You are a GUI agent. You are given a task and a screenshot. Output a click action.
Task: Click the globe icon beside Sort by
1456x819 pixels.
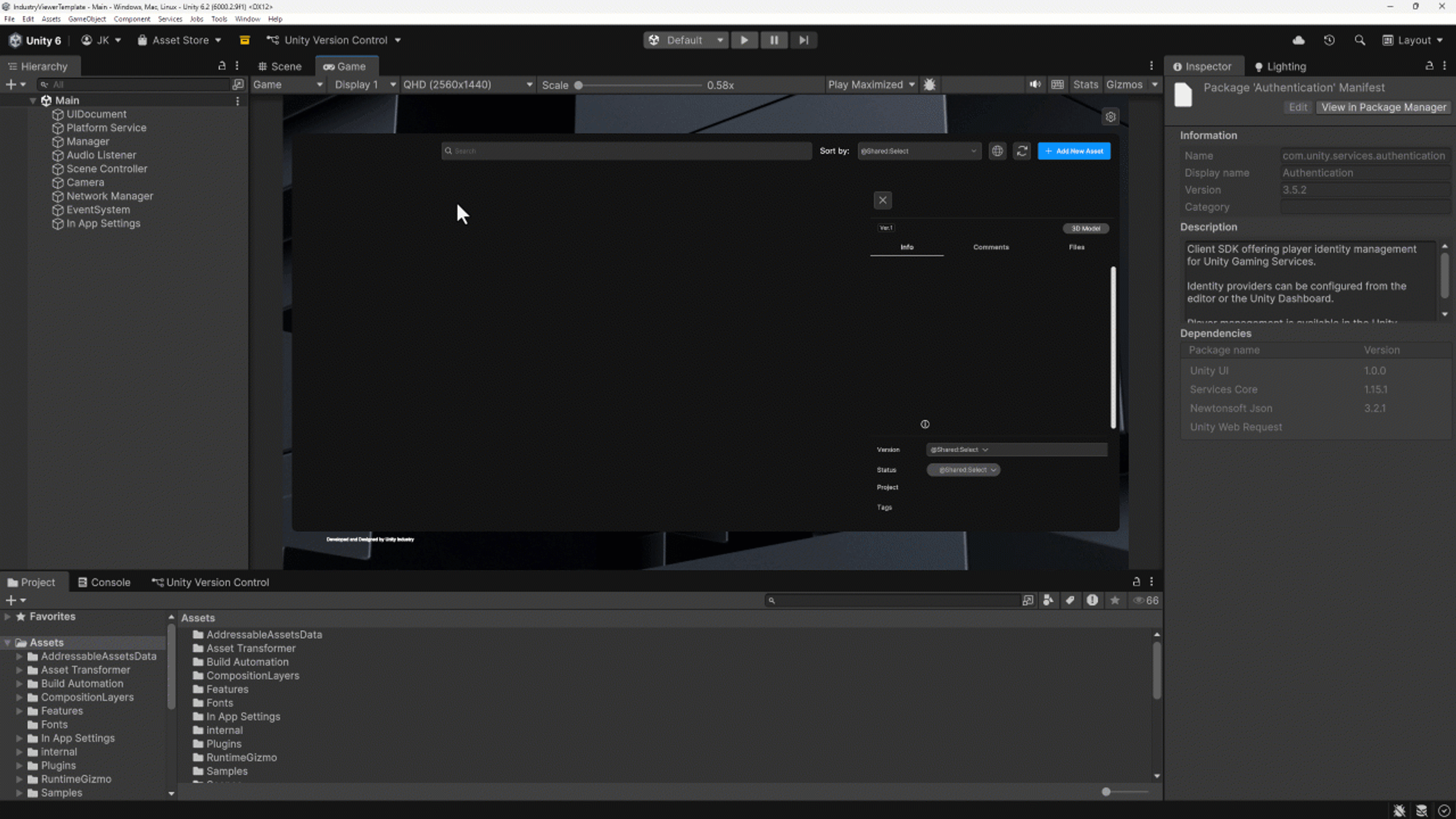point(997,151)
